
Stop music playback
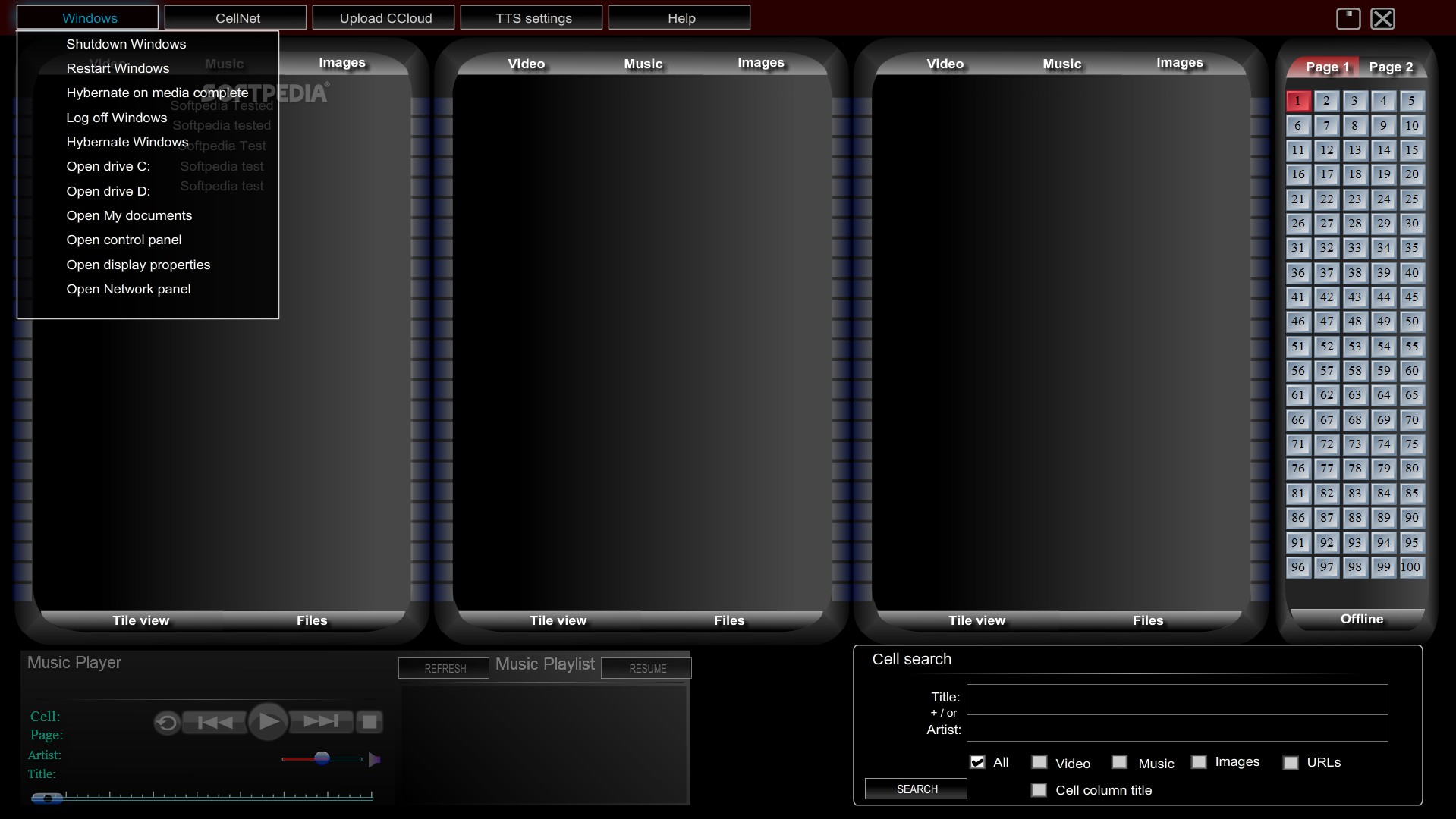point(370,722)
